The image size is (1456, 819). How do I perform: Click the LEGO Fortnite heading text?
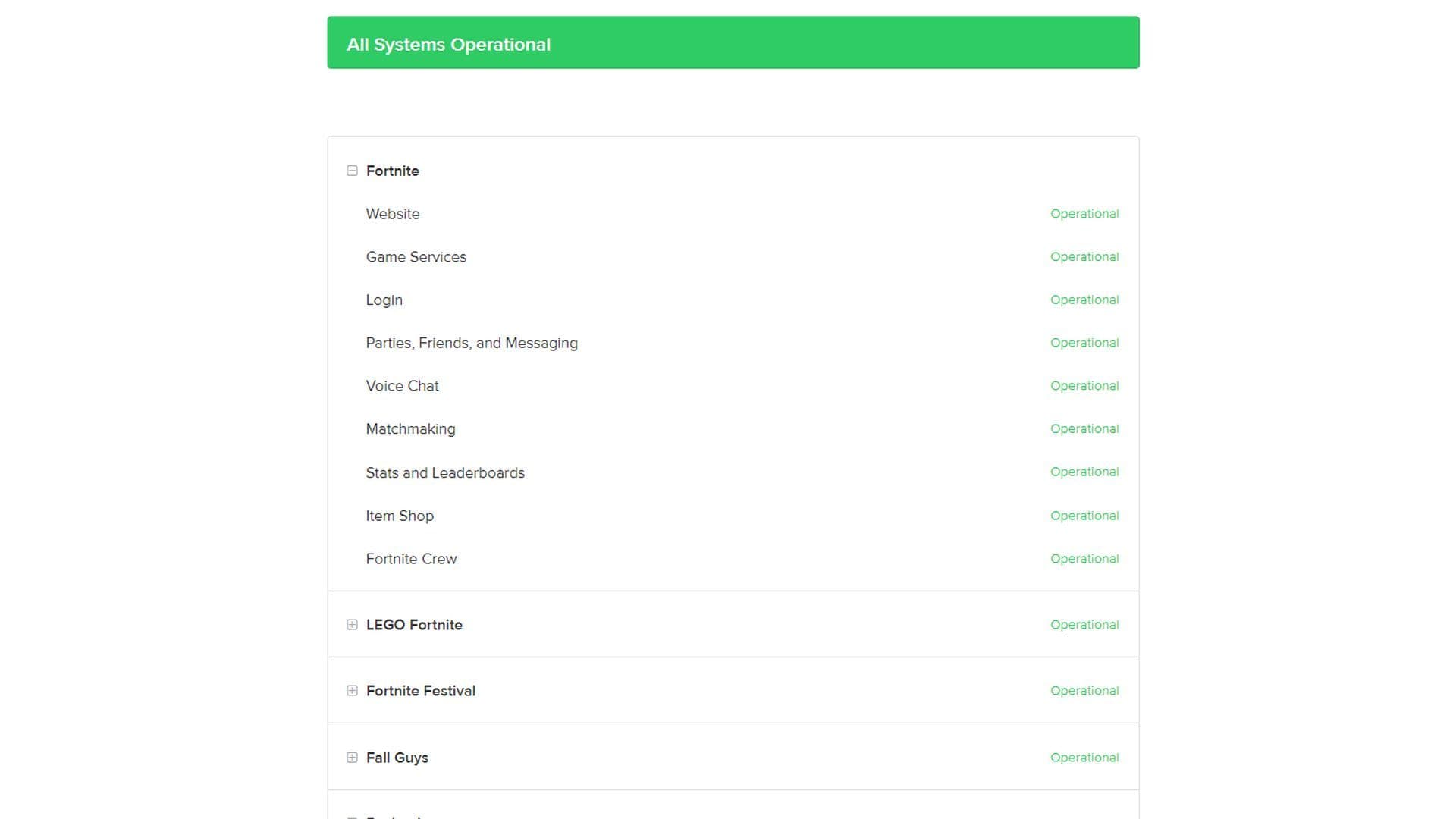pos(413,625)
